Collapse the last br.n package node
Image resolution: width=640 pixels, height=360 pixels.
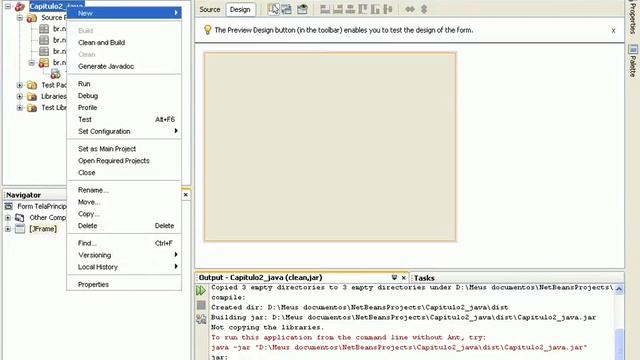click(31, 62)
